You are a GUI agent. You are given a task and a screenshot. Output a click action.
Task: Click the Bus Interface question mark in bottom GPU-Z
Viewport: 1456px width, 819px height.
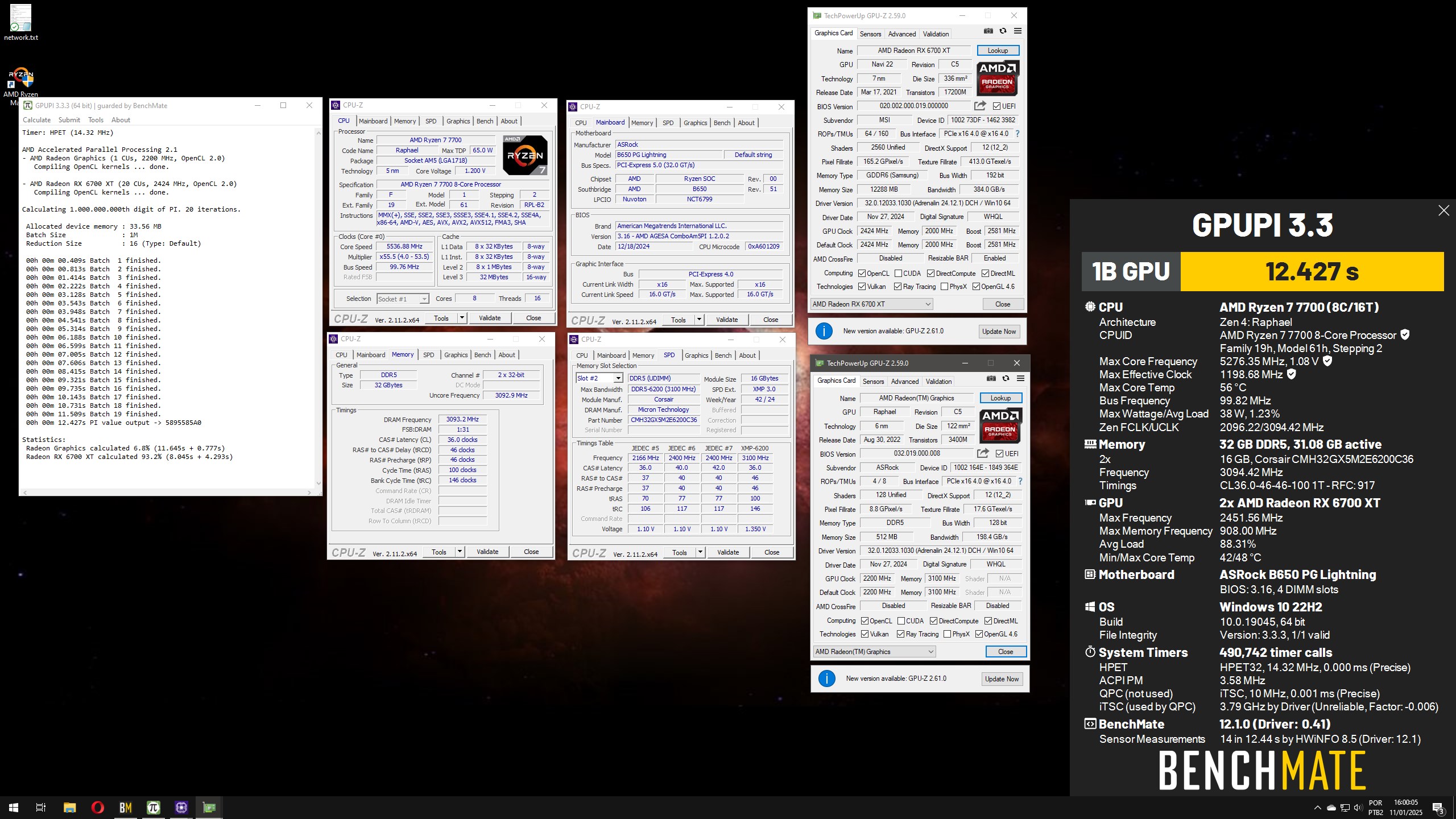pos(1020,481)
